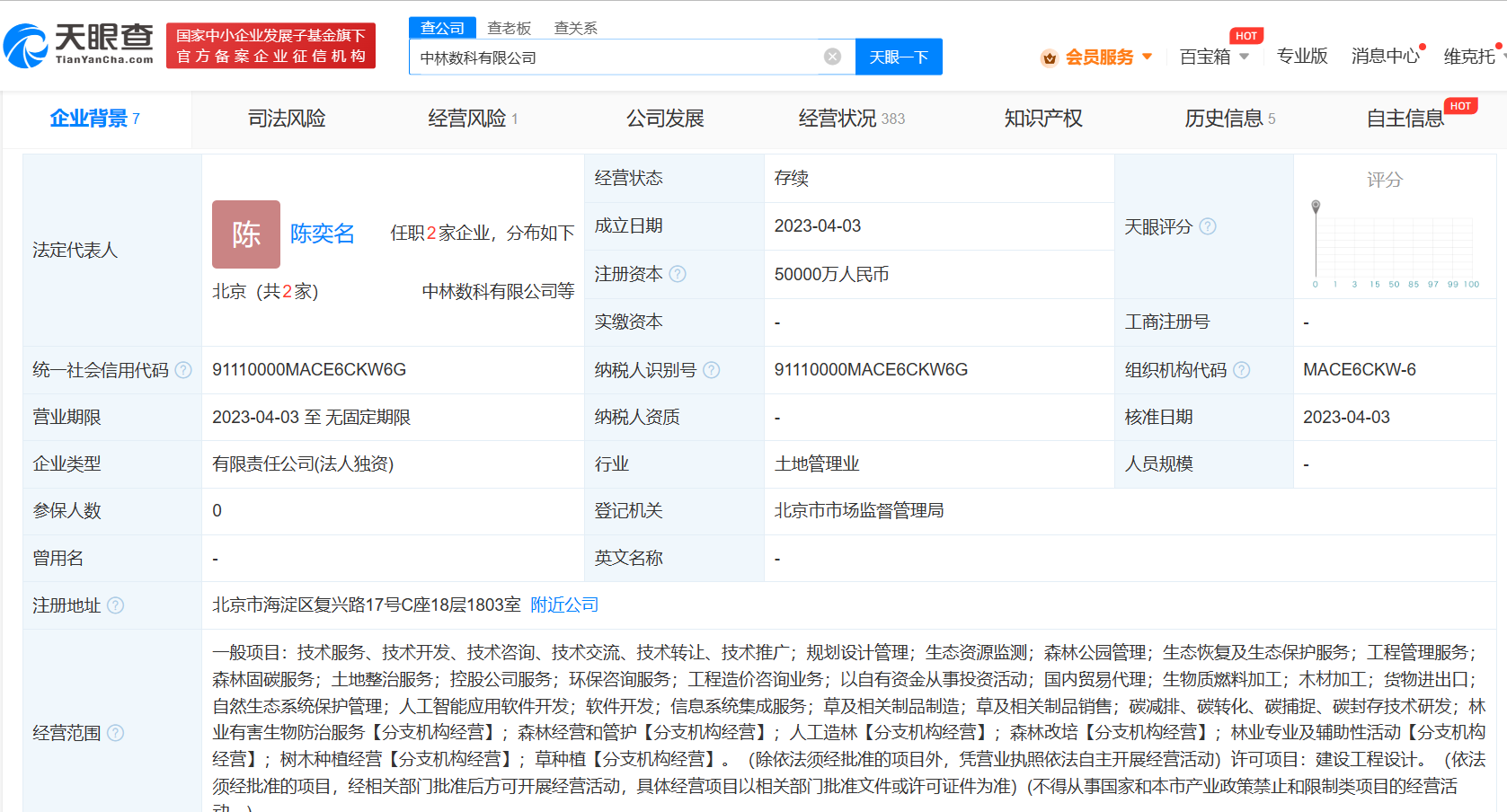Show the help icon beside 经营范围
The width and height of the screenshot is (1507, 812).
115,733
